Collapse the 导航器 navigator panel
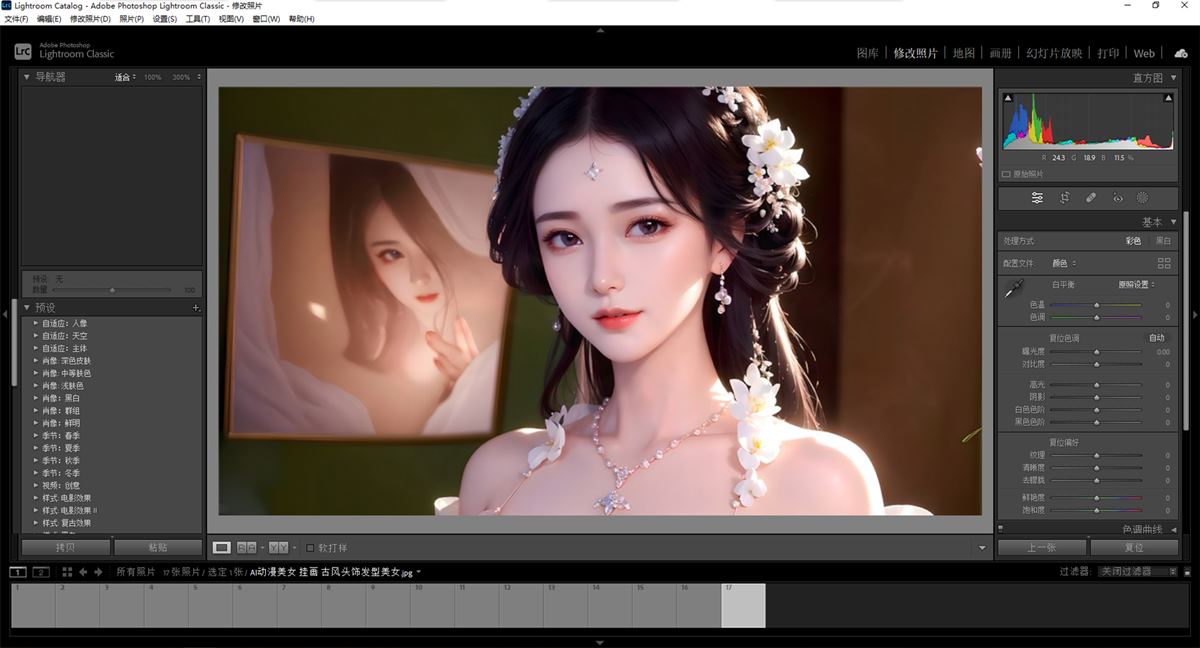 [x=27, y=77]
